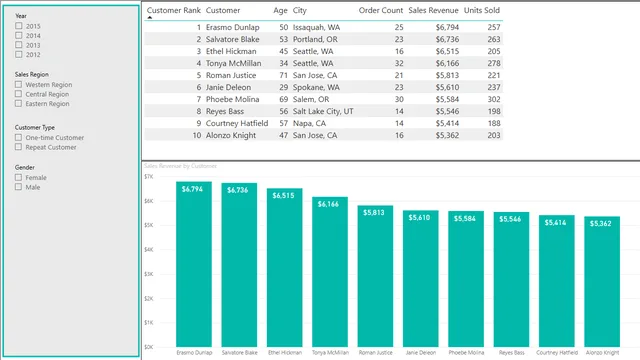Click the Salvatore Blake table cell
The width and height of the screenshot is (640, 360).
[x=232, y=39]
